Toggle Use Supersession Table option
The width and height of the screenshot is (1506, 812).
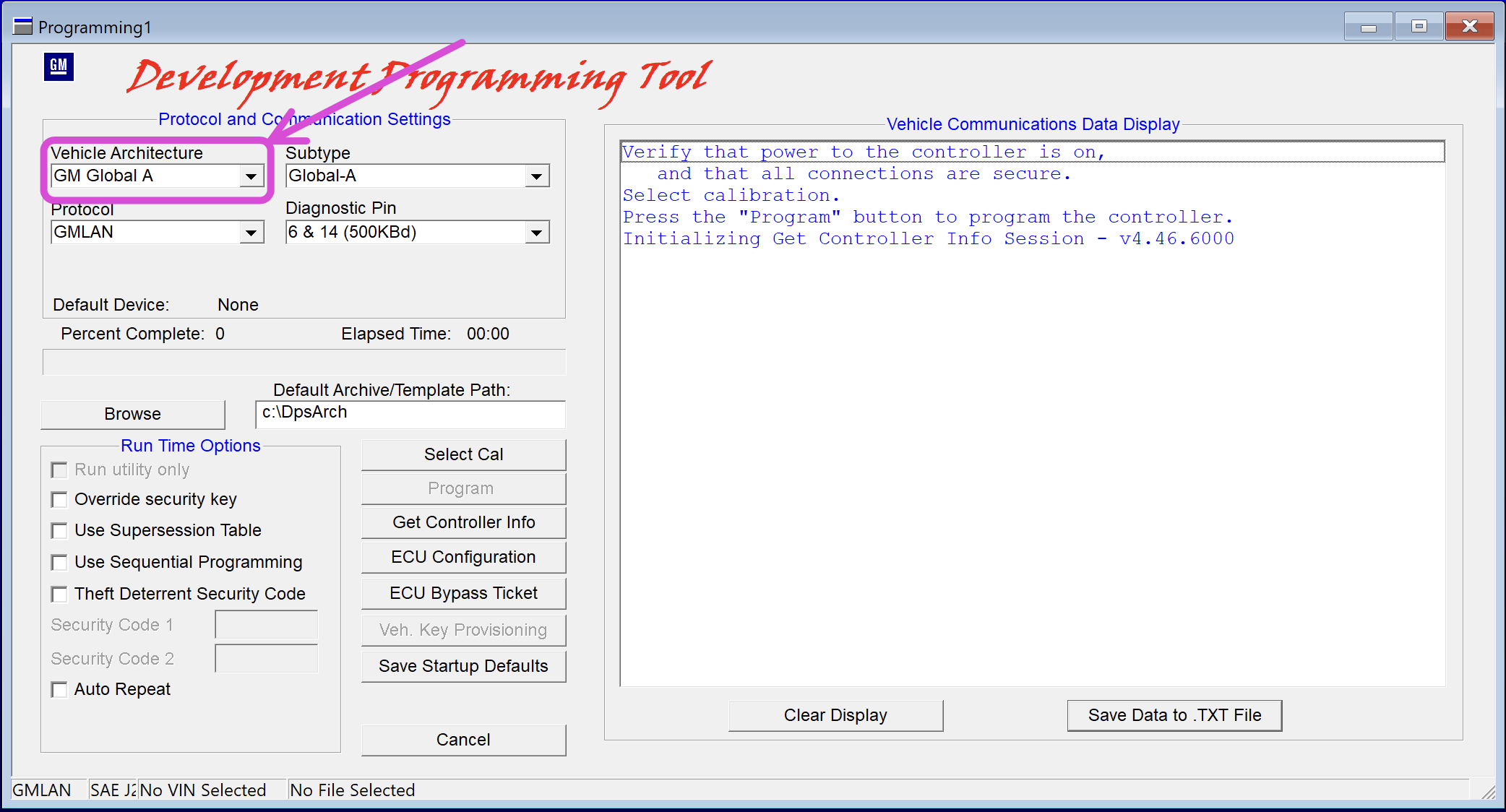pyautogui.click(x=59, y=531)
